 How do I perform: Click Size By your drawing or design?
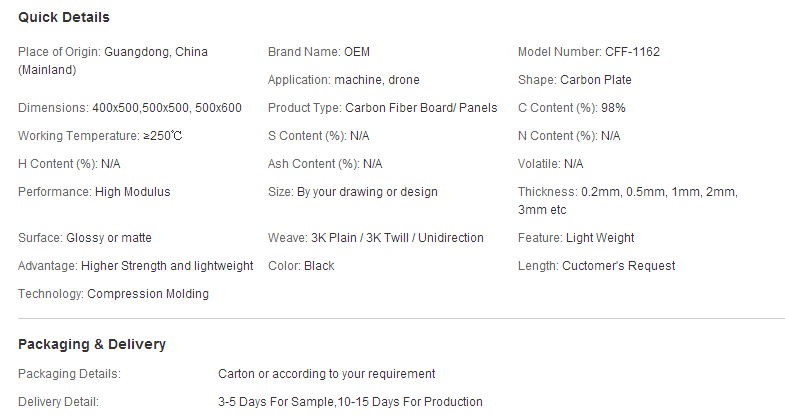coord(352,192)
